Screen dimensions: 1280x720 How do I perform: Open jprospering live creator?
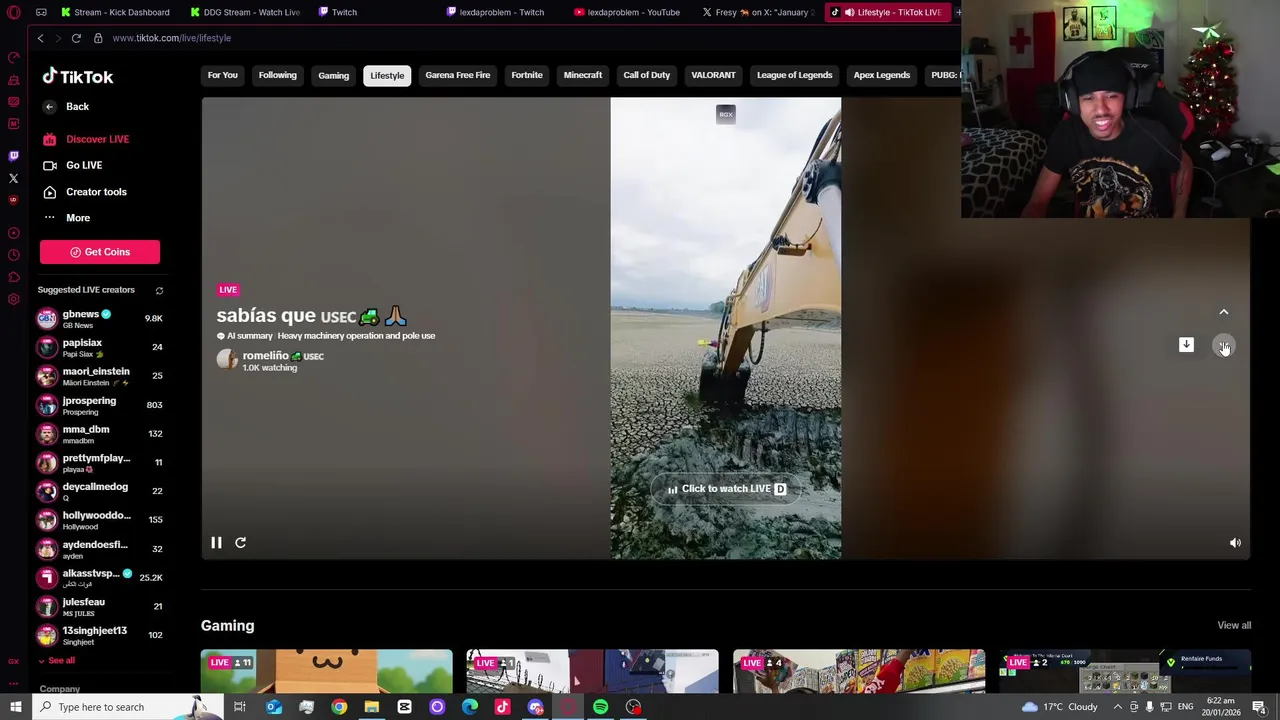[x=99, y=405]
